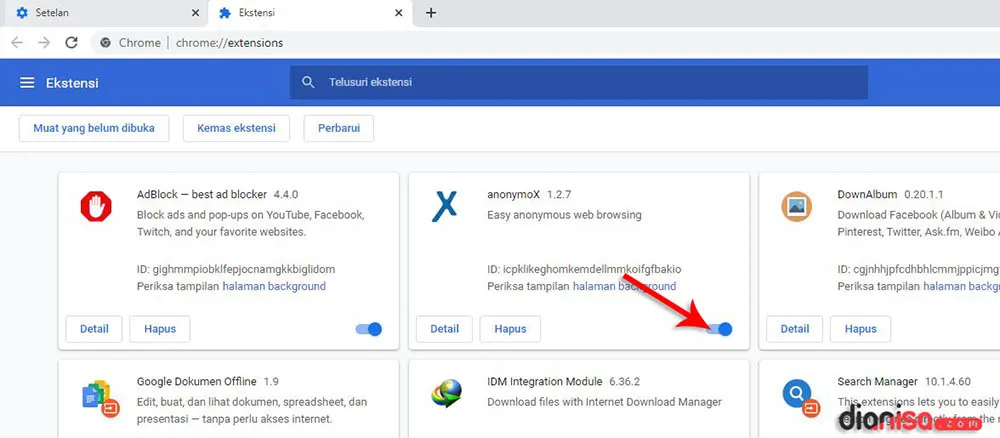The image size is (1000, 438).
Task: Select AdBlock — best ad blocker name
Action: 203,194
